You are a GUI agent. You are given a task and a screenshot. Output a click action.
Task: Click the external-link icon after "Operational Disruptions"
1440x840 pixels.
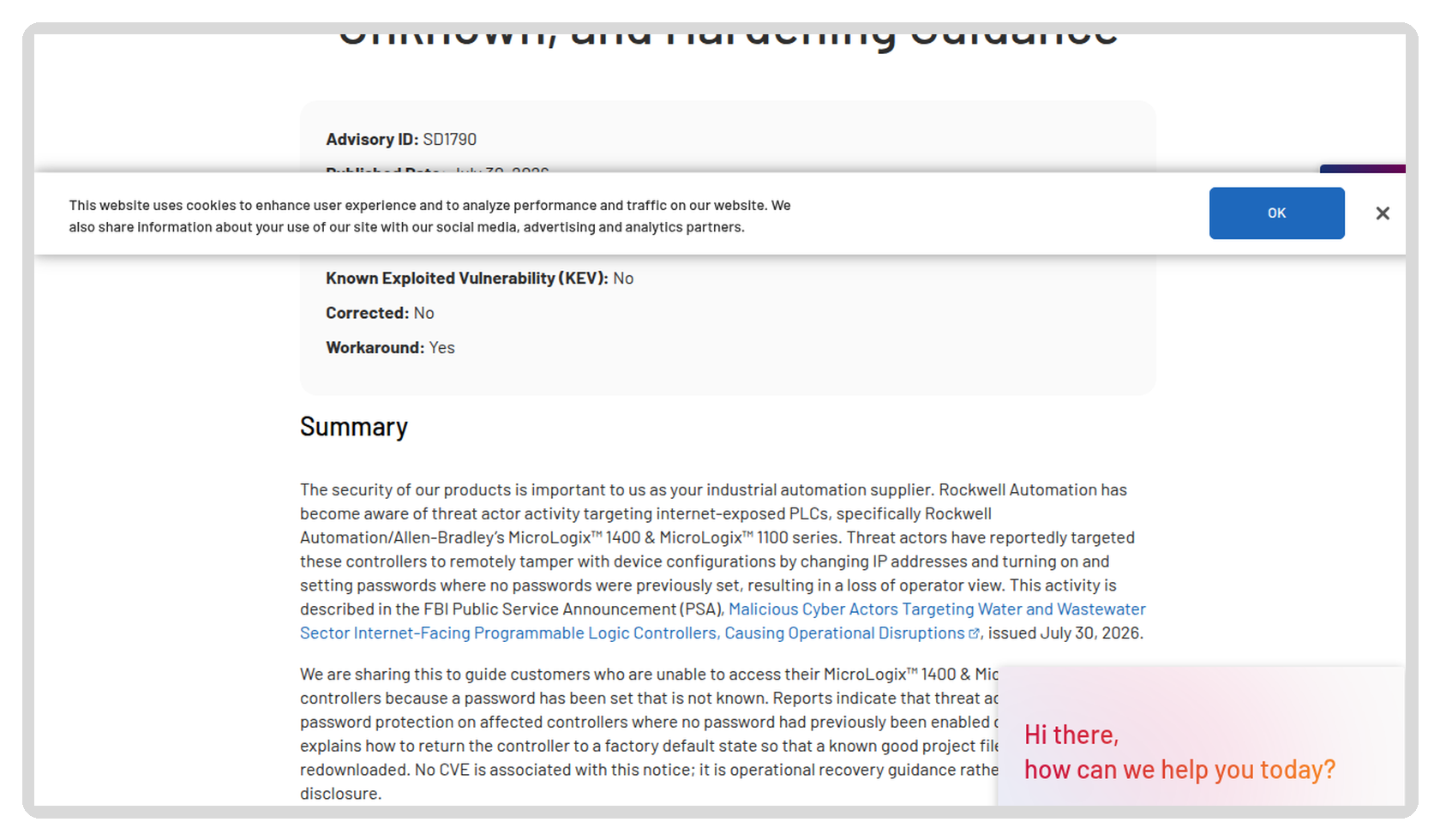point(974,633)
